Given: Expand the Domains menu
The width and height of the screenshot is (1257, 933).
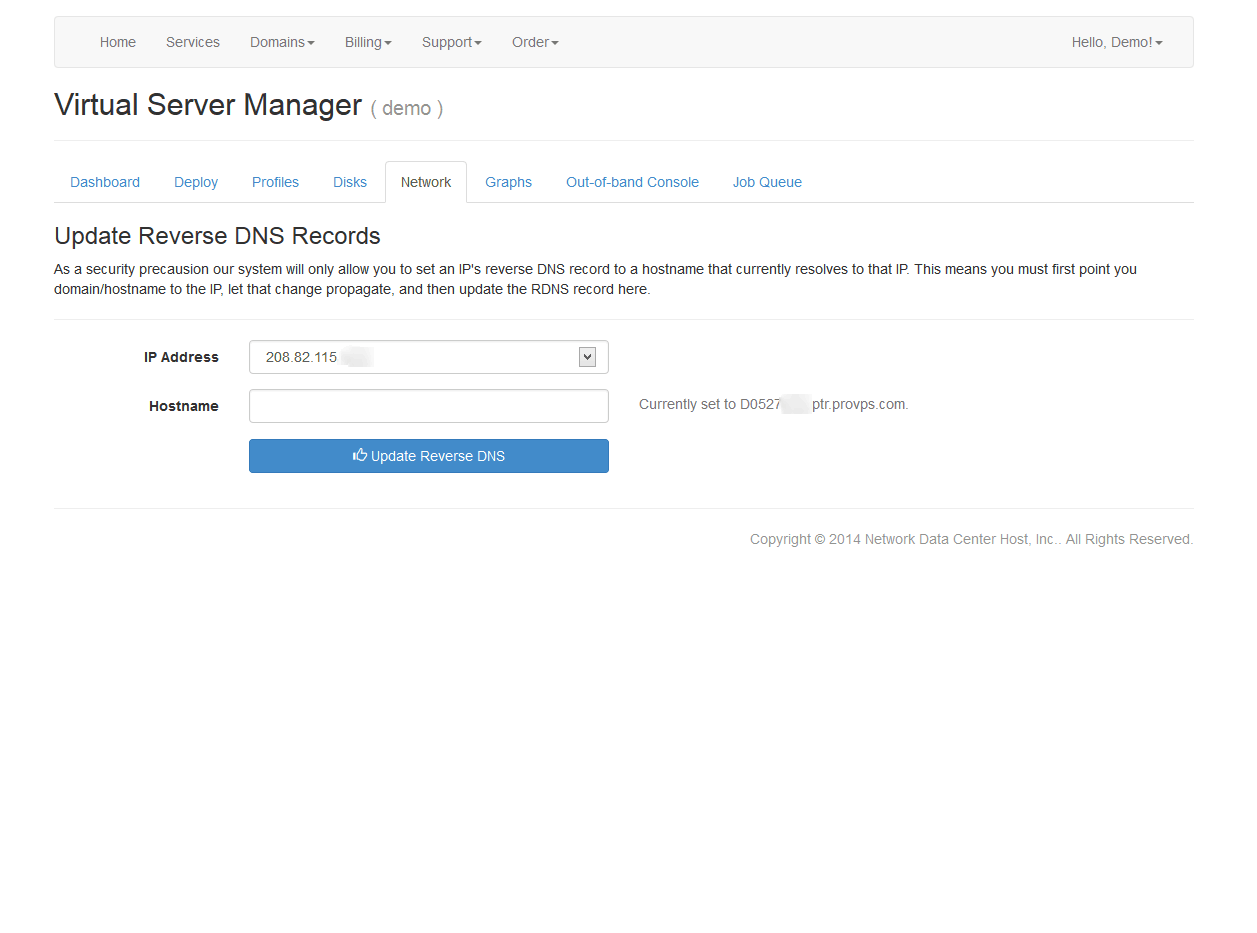Looking at the screenshot, I should point(282,42).
